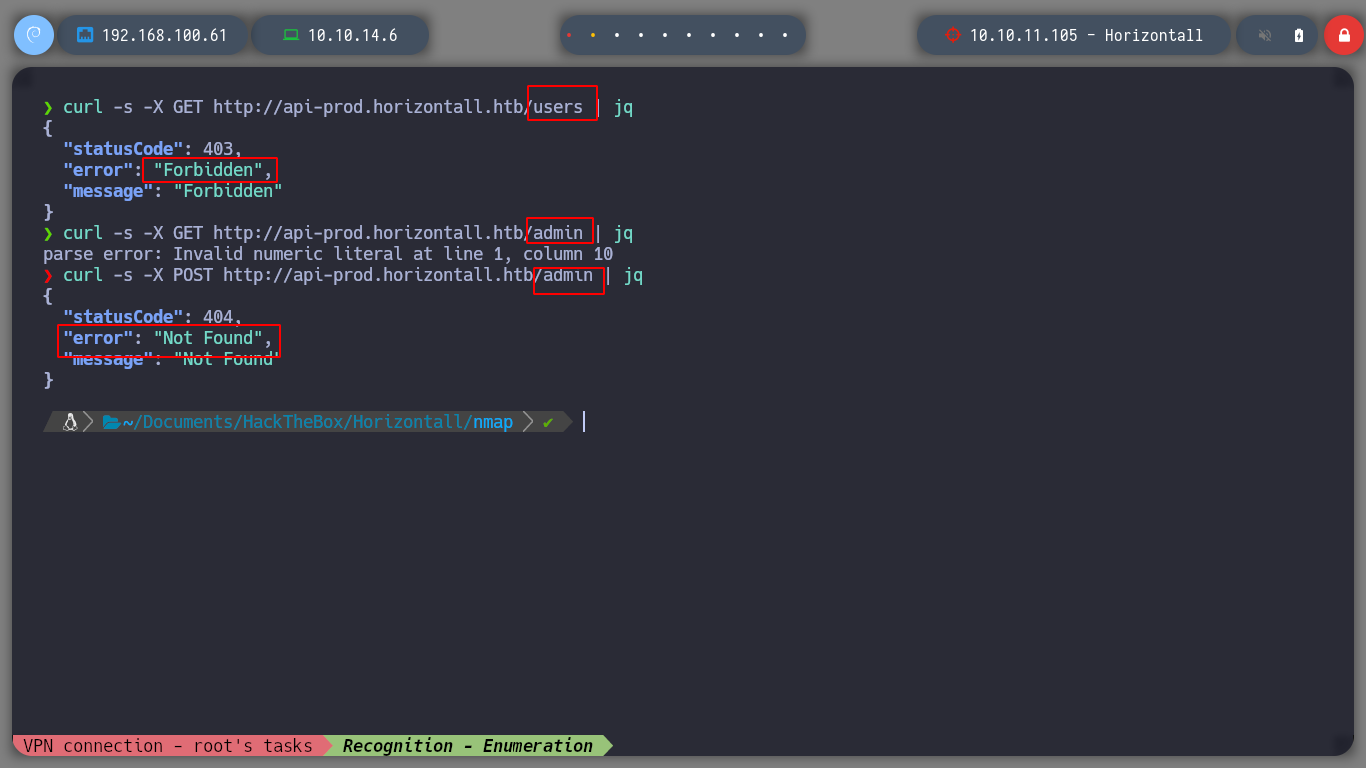This screenshot has width=1366, height=768.
Task: Click the VPN laptop icon beside 10.10.14.6
Action: (x=291, y=35)
